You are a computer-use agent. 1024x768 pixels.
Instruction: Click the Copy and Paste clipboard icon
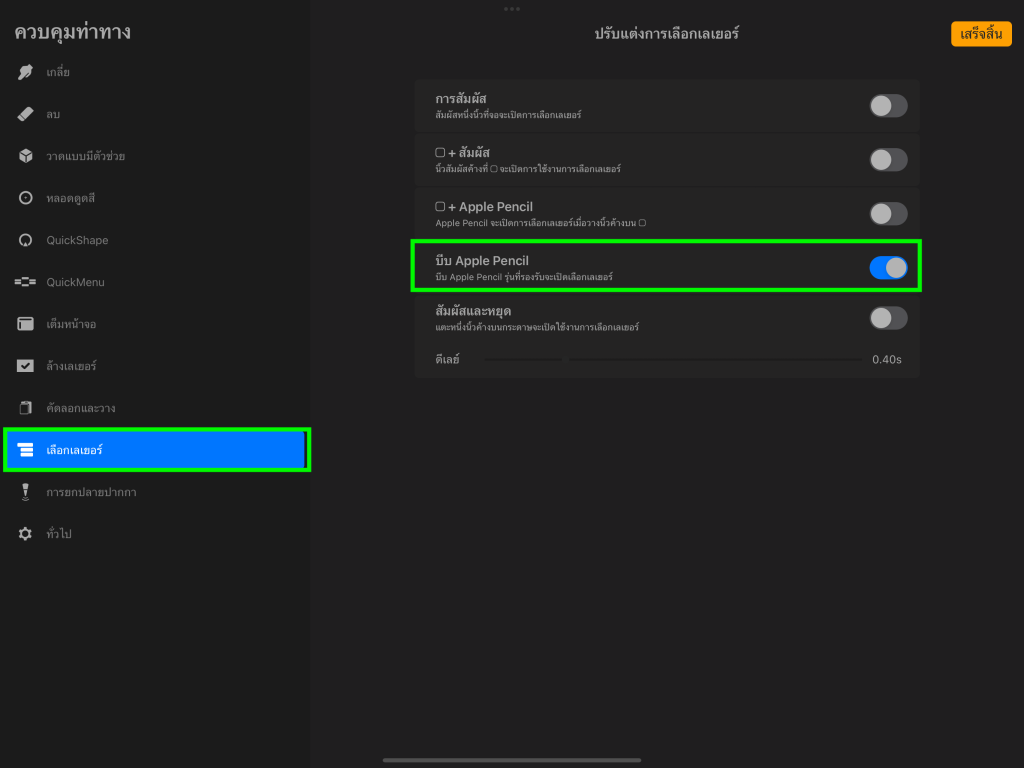pyautogui.click(x=26, y=408)
